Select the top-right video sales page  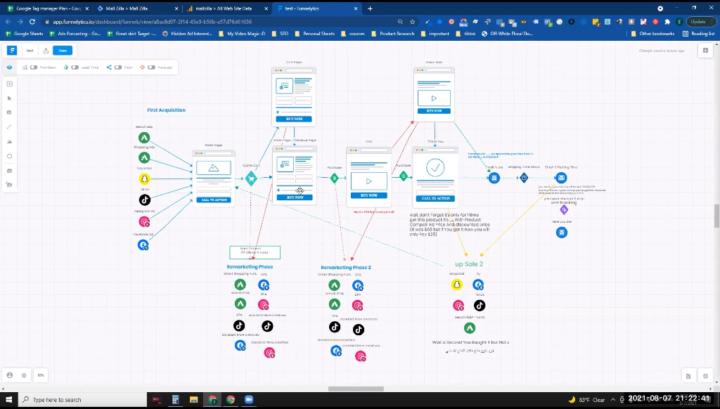434,94
